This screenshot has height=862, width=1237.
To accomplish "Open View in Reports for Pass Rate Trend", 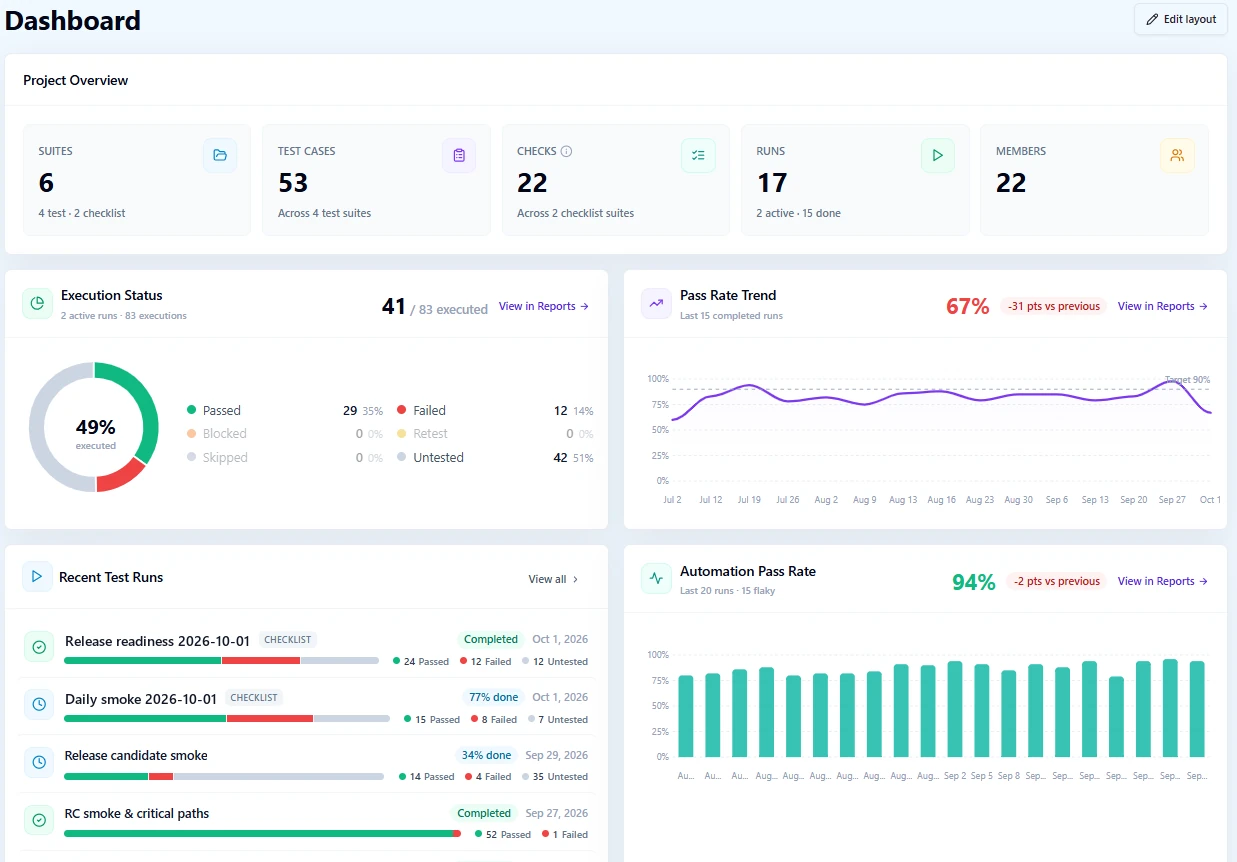I will tap(1163, 306).
